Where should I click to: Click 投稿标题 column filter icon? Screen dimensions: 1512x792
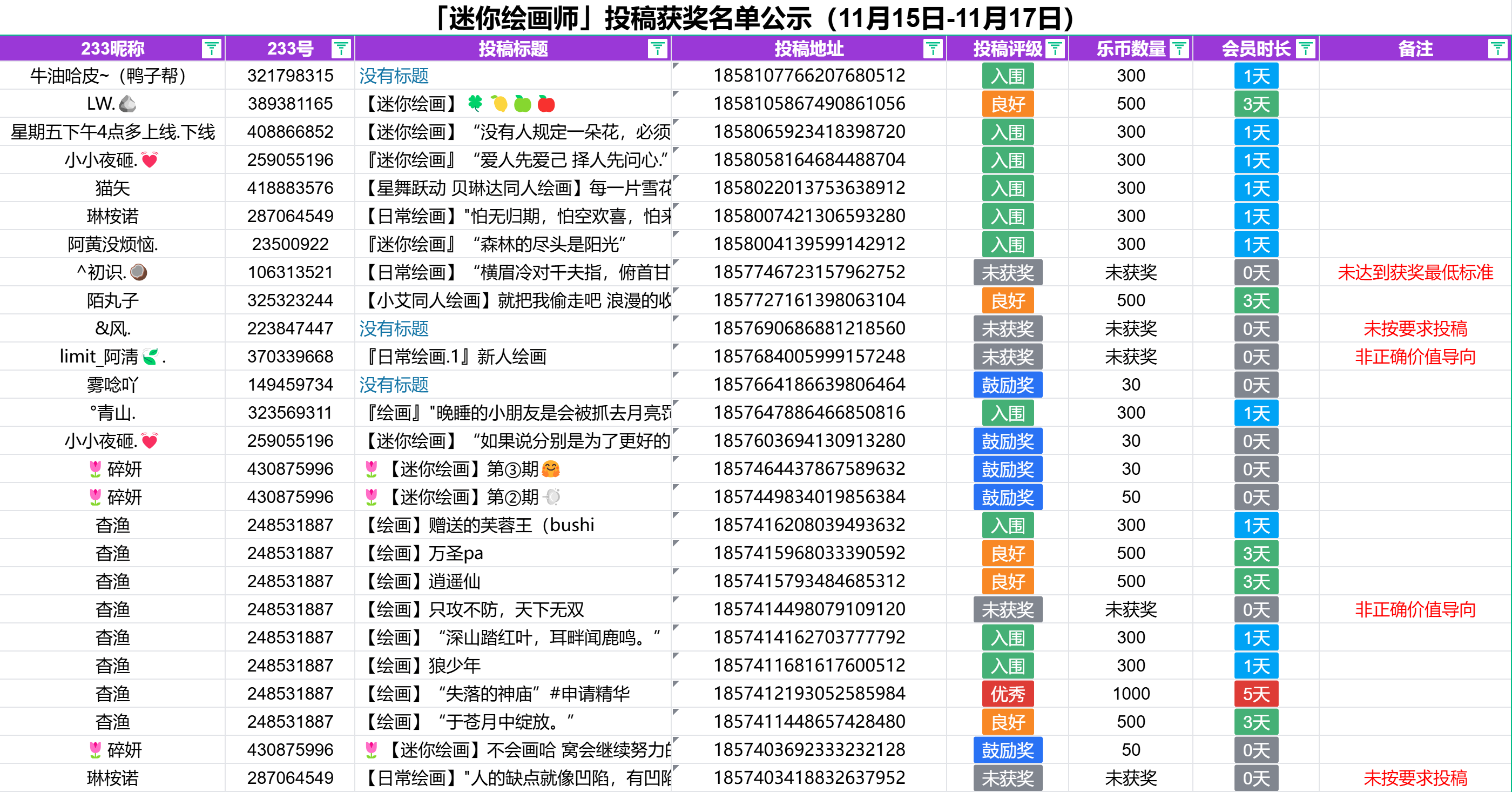pyautogui.click(x=657, y=49)
